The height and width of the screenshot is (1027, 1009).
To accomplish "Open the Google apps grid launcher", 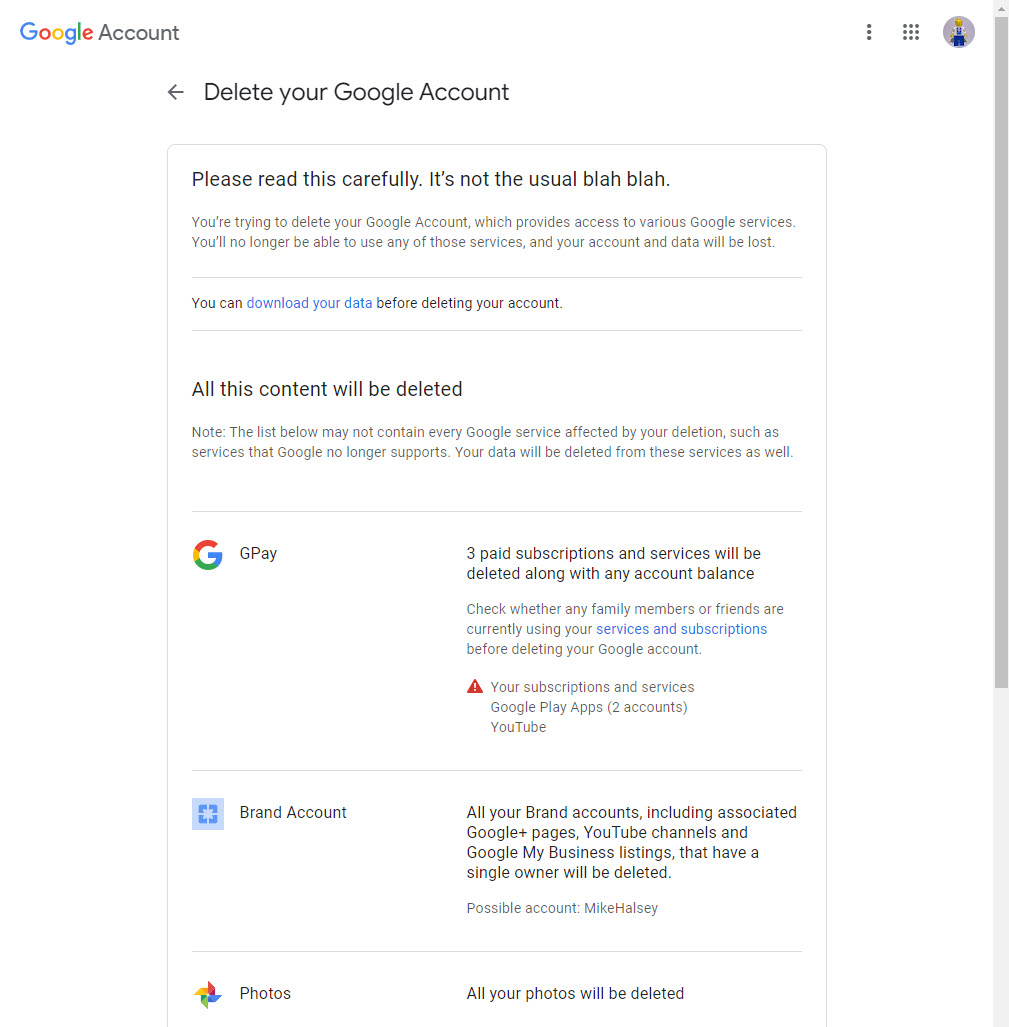I will pyautogui.click(x=910, y=32).
